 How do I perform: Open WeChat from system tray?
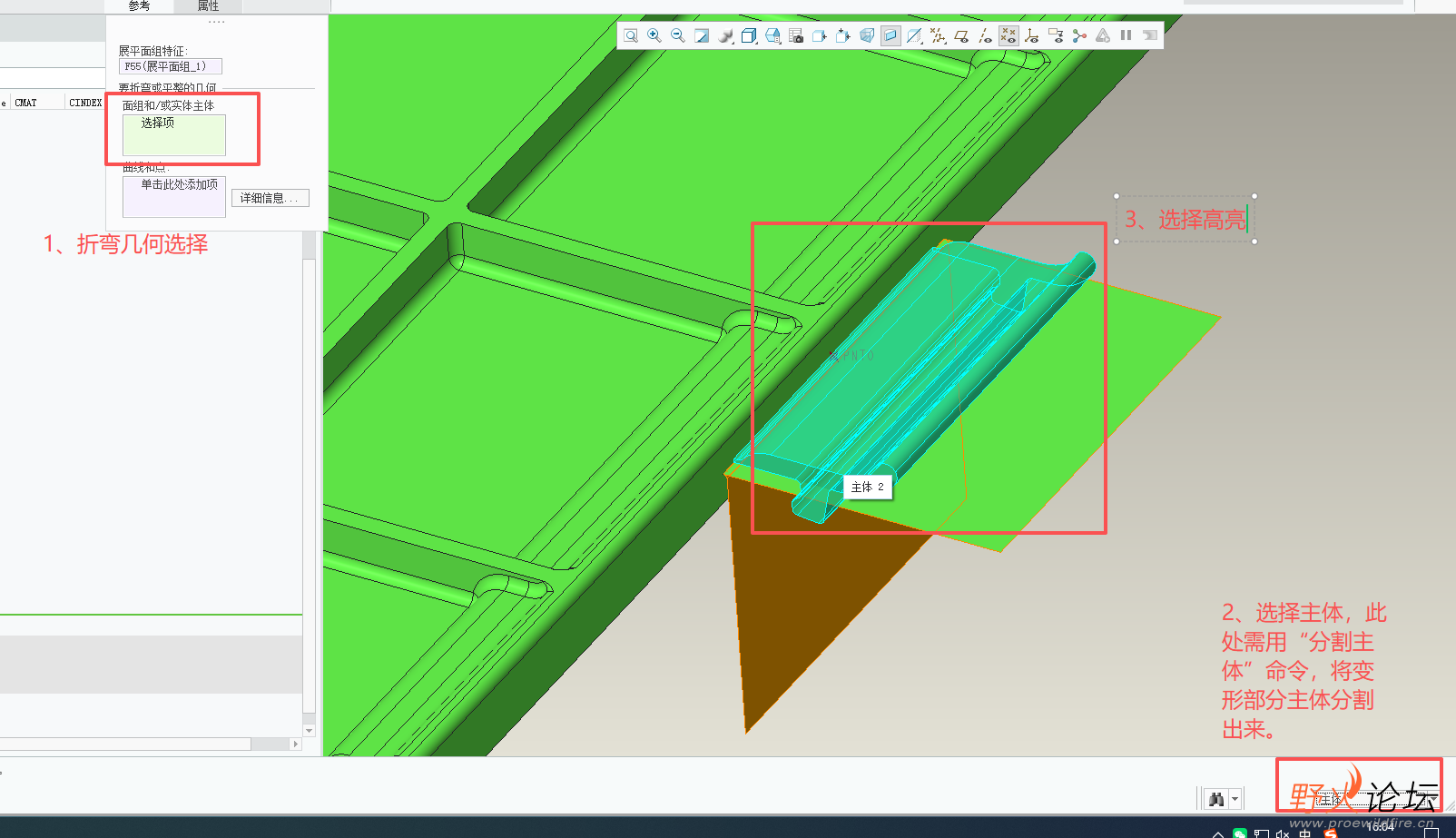pos(1240,833)
